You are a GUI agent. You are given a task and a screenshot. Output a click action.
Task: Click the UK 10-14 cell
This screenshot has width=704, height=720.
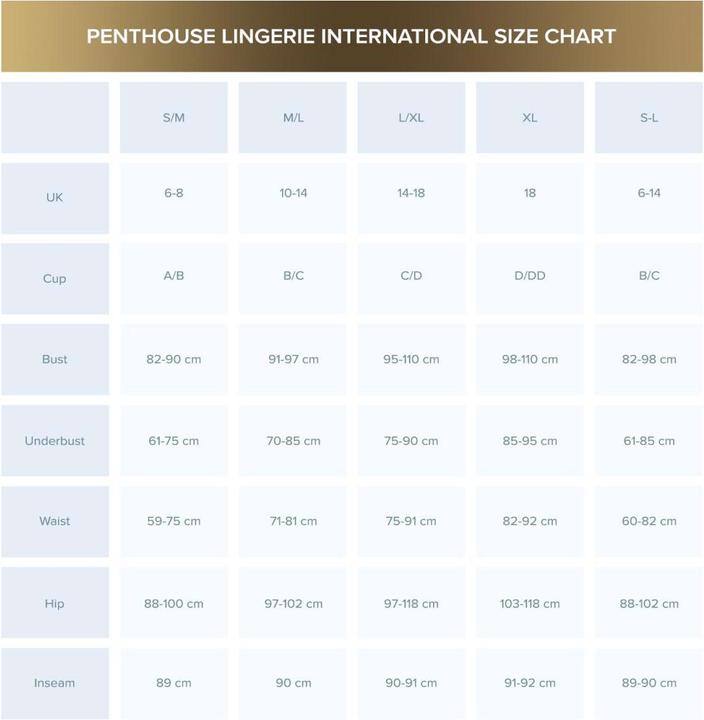point(293,194)
